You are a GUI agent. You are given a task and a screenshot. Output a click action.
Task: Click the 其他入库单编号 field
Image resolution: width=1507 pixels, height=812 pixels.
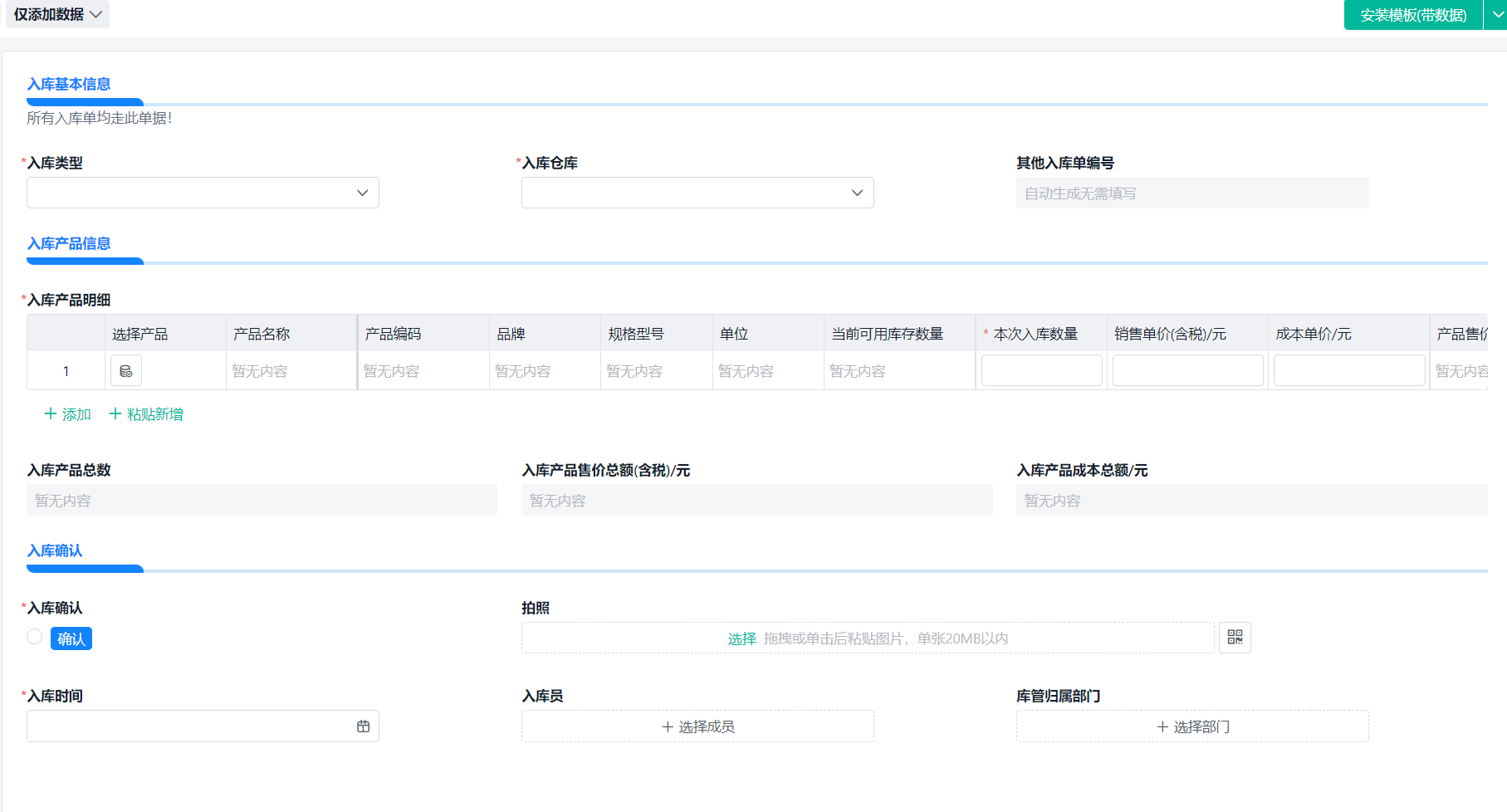pyautogui.click(x=1192, y=193)
